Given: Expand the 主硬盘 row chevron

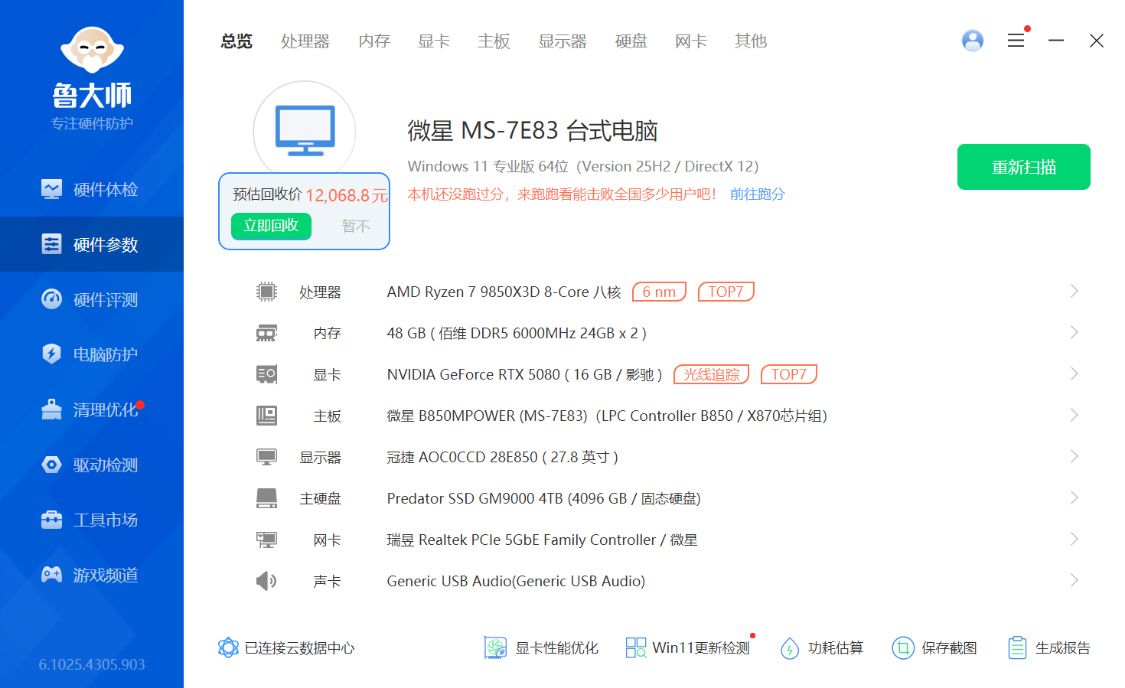Looking at the screenshot, I should 1074,498.
